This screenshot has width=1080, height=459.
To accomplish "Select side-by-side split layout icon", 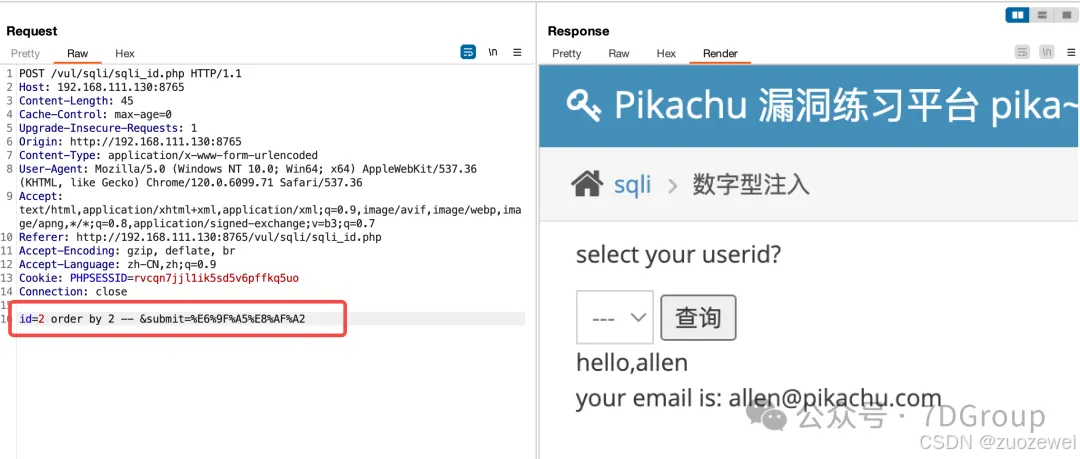I will 1018,14.
